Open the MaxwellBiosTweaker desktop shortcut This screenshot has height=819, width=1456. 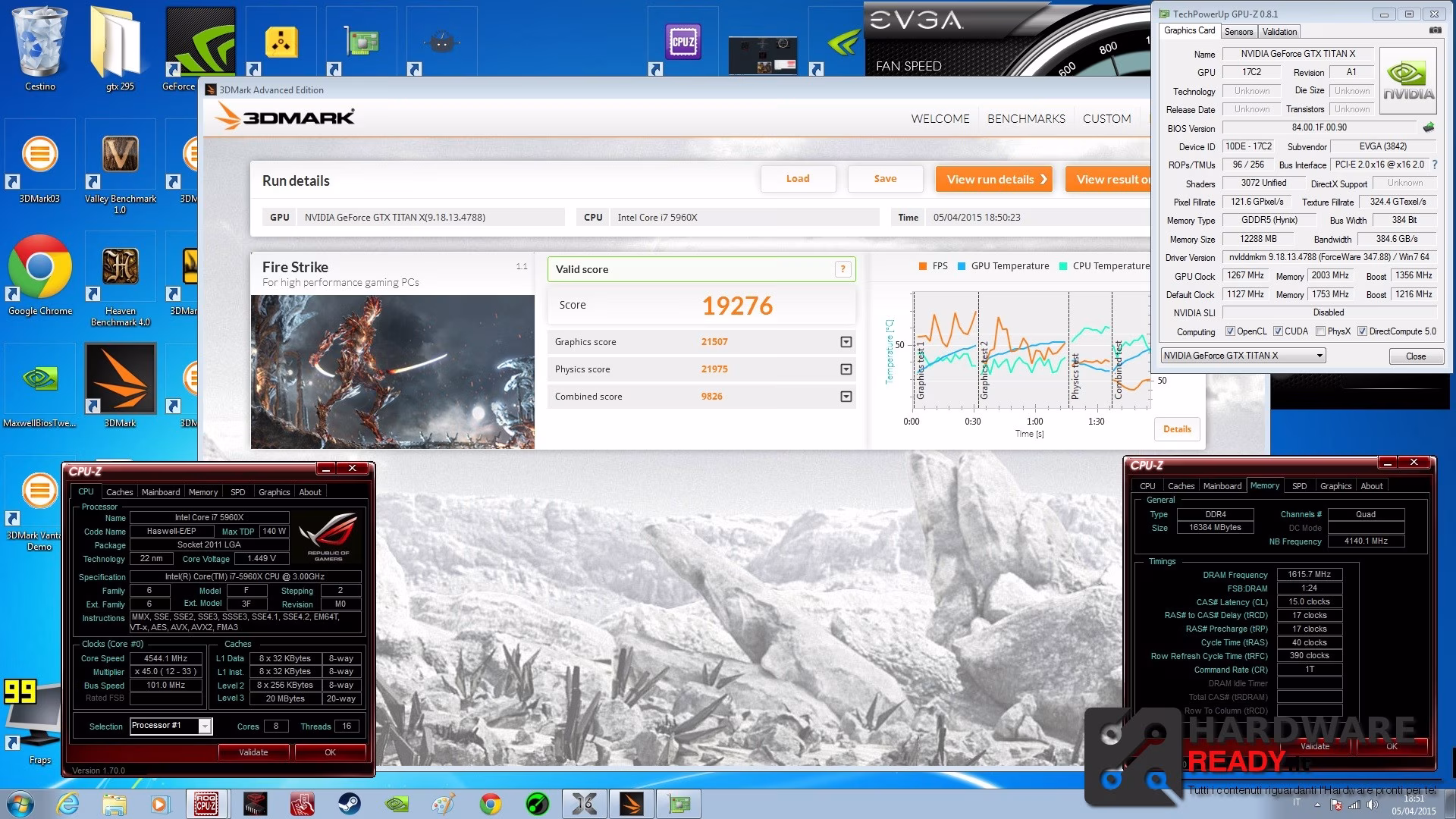tap(39, 387)
